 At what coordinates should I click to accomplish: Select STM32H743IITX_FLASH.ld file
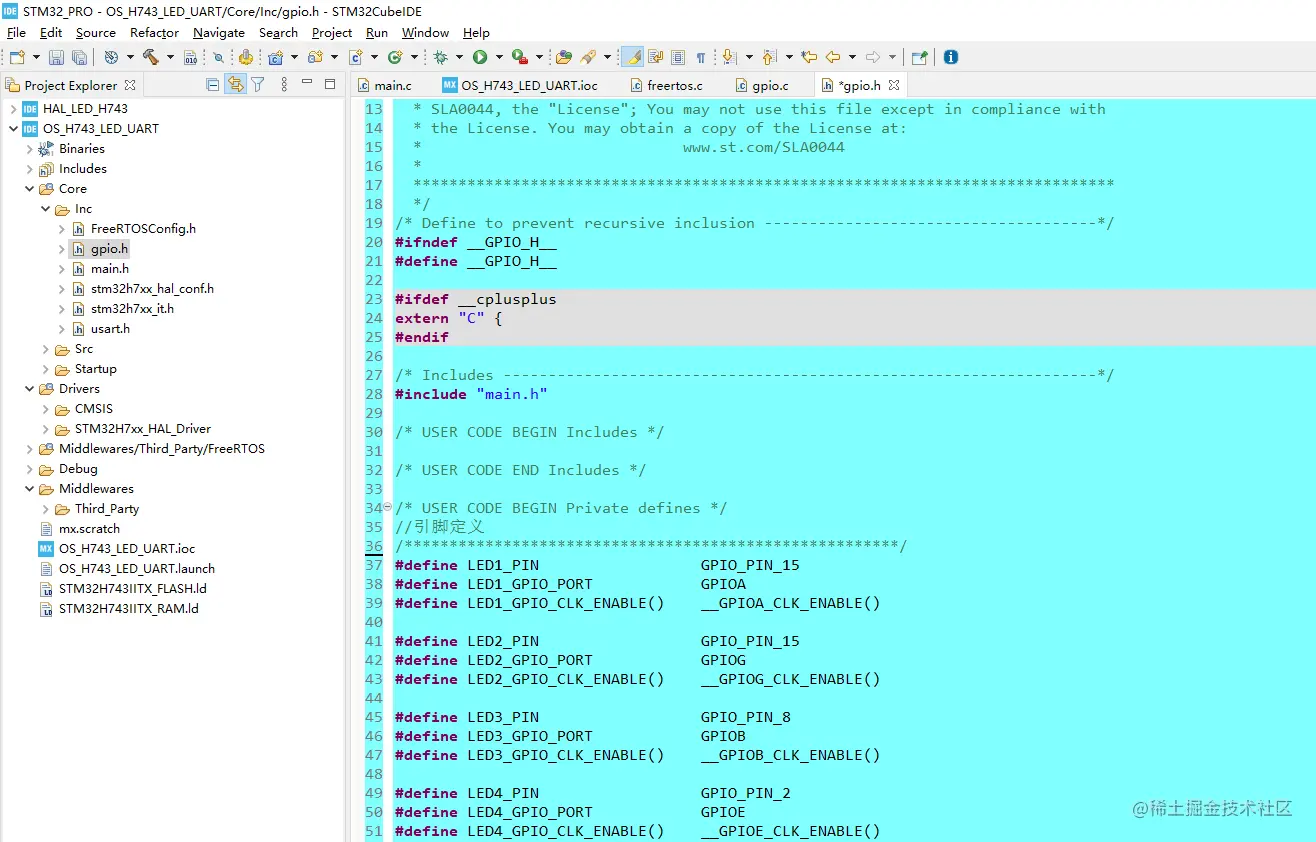[133, 589]
